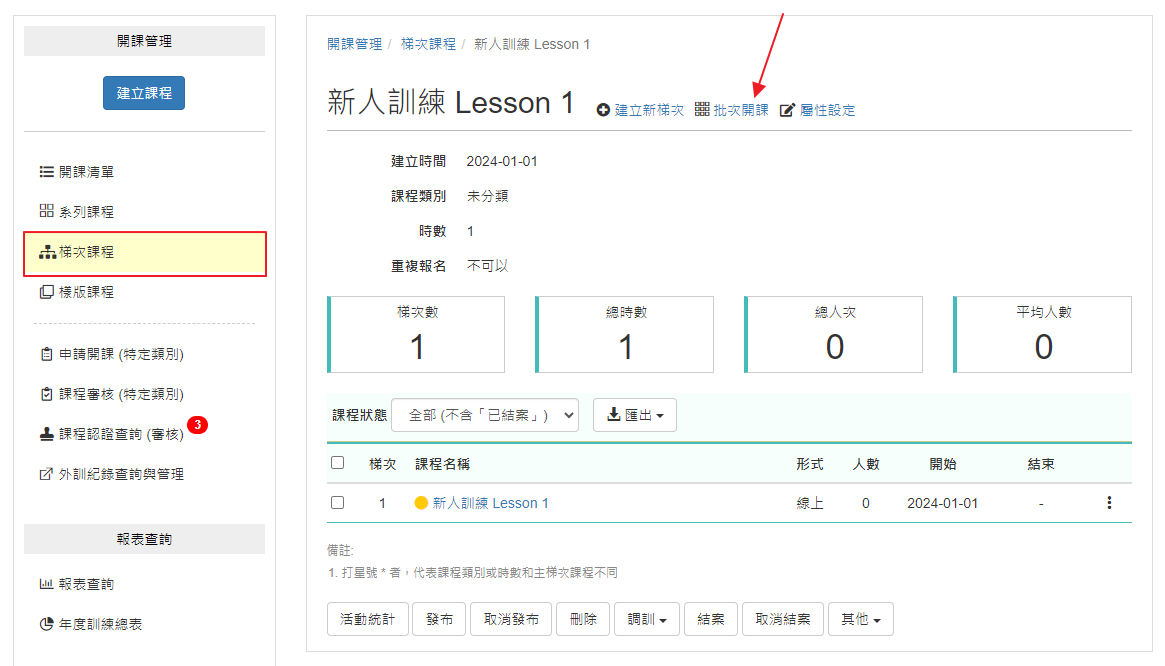The image size is (1165, 666).
Task: Open the 課程狀態 filter dropdown
Action: (x=485, y=415)
